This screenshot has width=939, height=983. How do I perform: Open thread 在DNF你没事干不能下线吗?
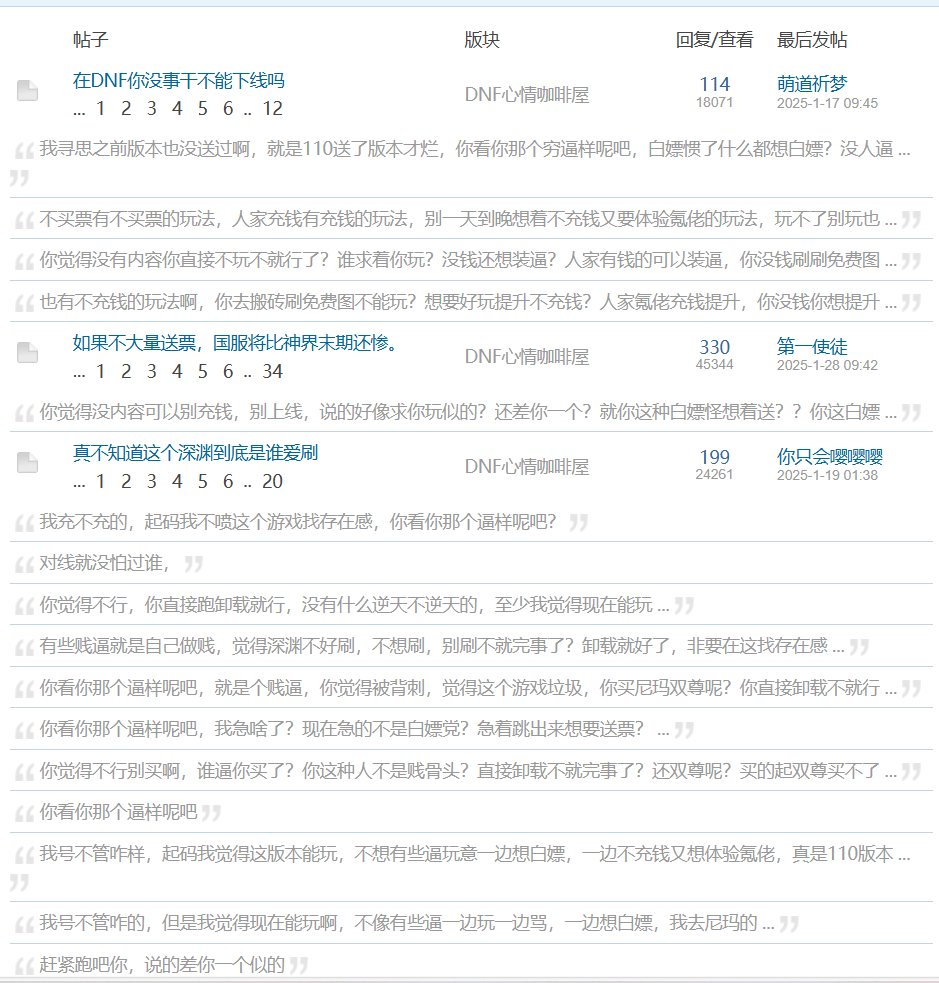[x=179, y=80]
